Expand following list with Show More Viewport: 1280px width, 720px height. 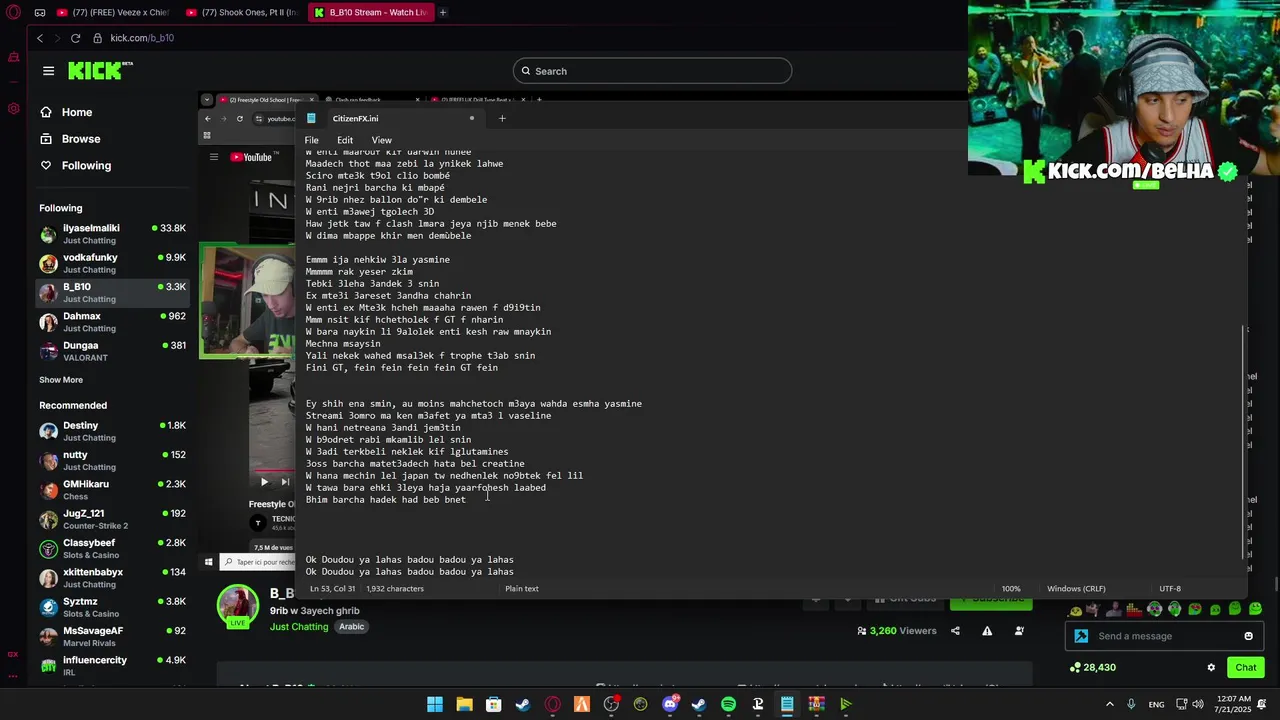click(61, 380)
